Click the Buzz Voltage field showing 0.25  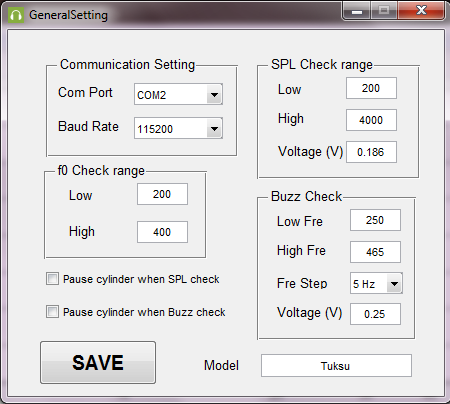(x=375, y=314)
